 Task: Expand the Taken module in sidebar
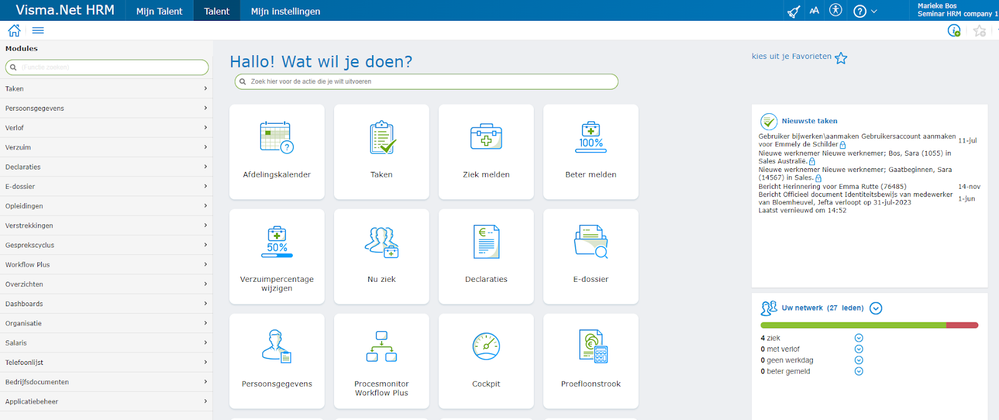point(106,89)
